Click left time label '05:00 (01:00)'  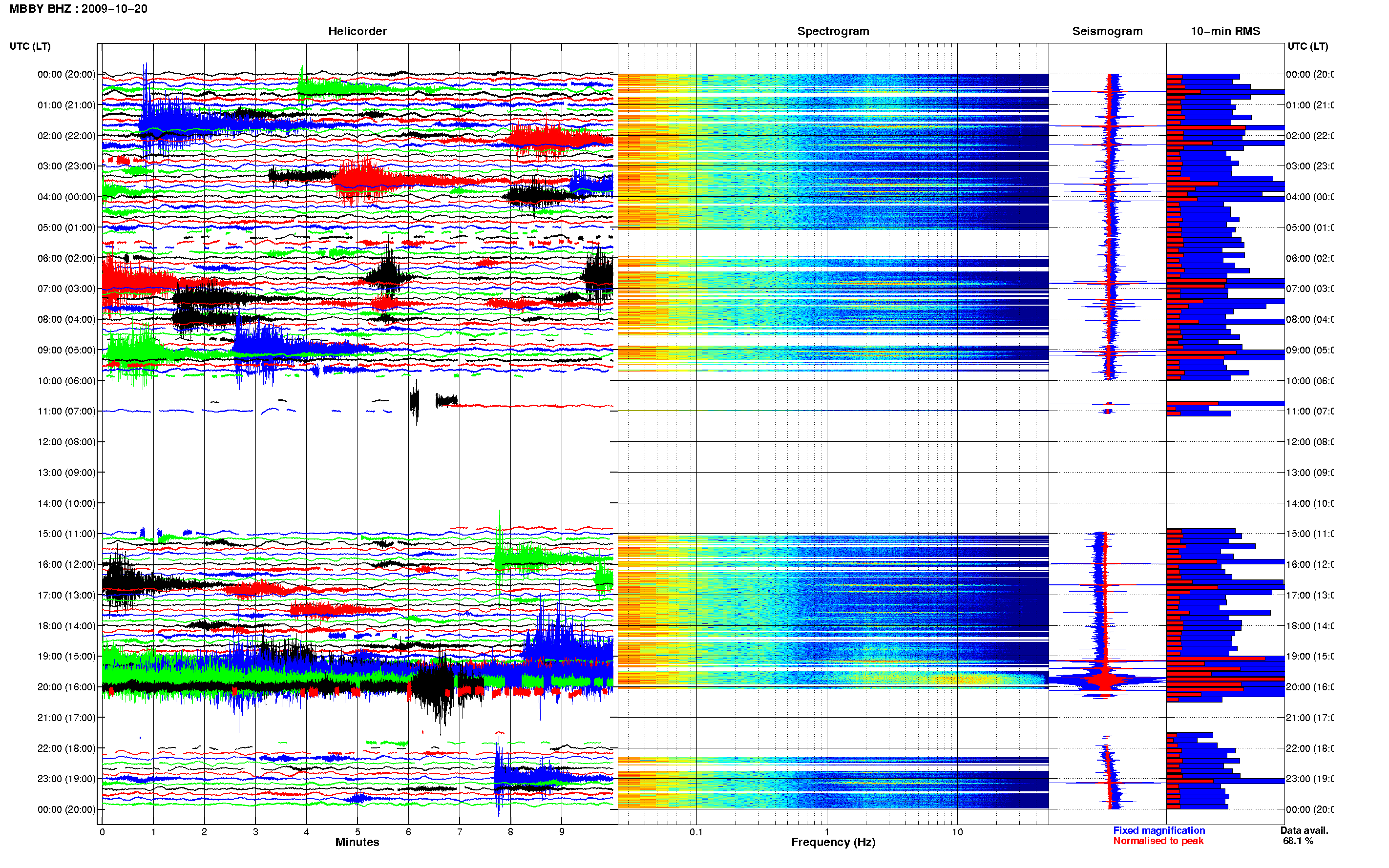(66, 227)
